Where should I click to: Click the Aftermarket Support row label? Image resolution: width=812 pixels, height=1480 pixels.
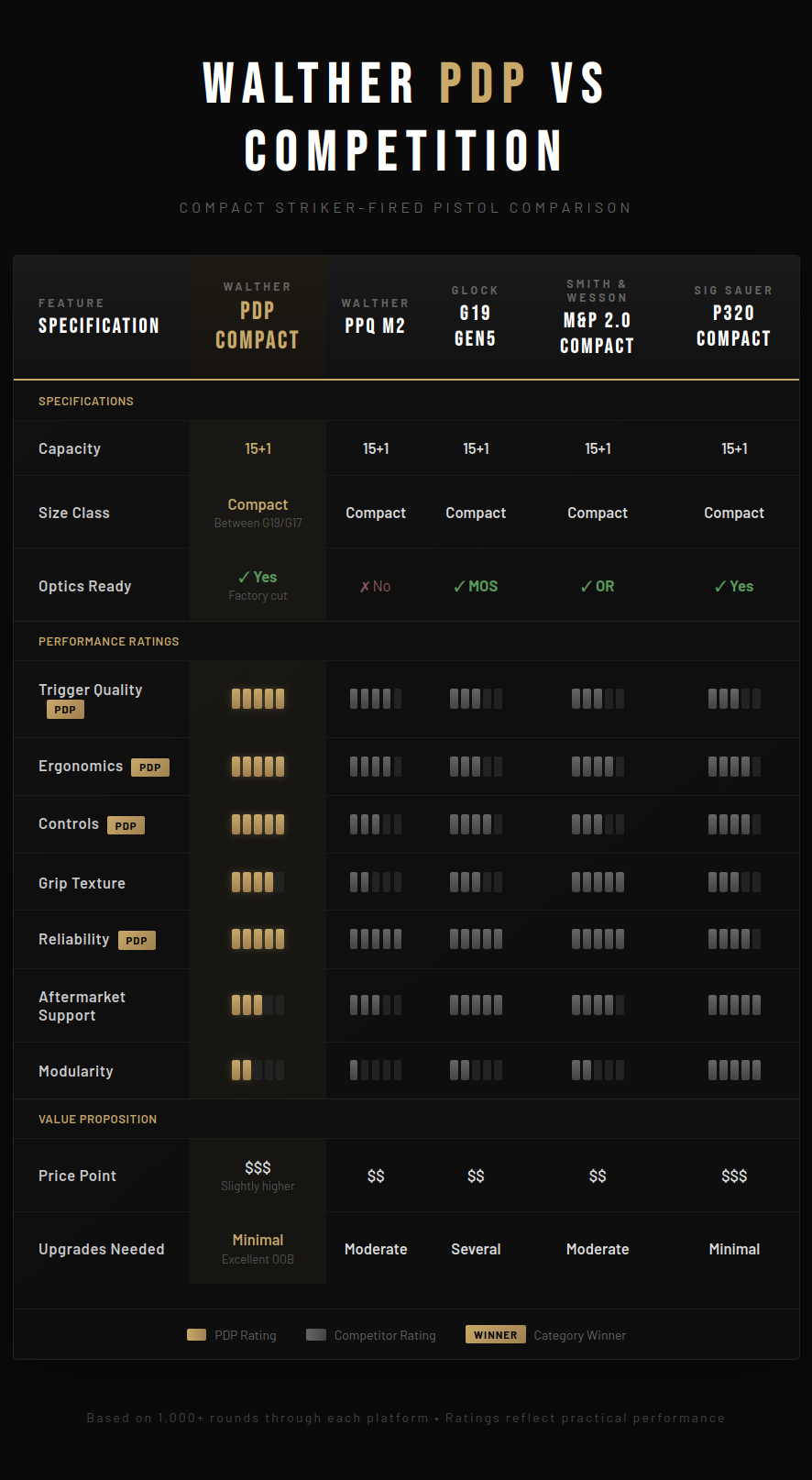(82, 1006)
